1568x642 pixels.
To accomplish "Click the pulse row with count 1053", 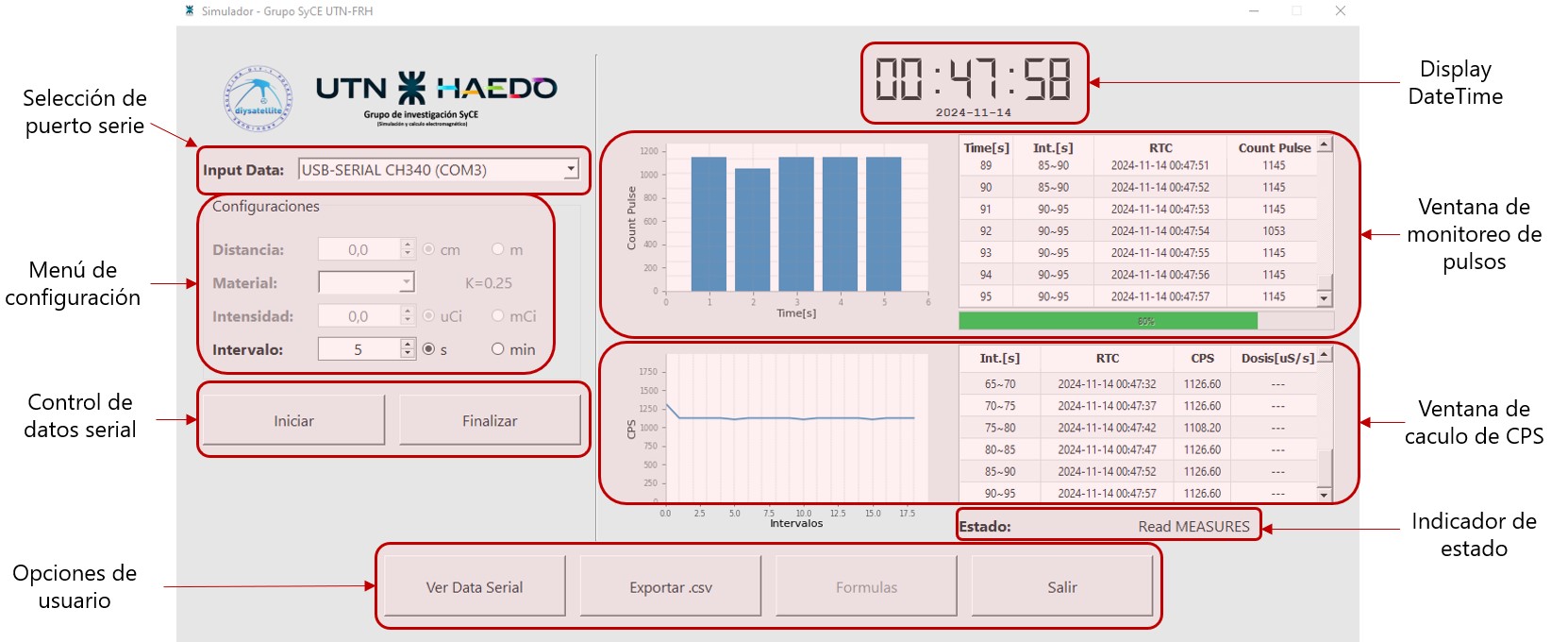I will click(1139, 230).
